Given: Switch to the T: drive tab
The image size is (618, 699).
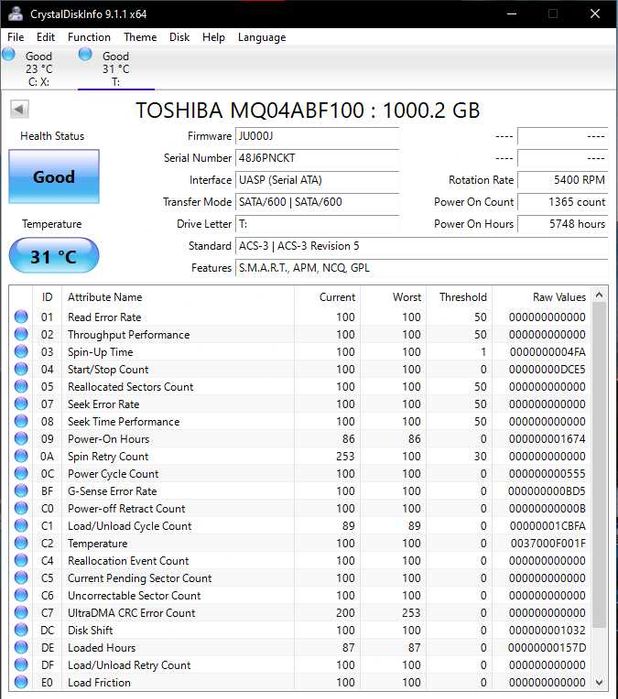Looking at the screenshot, I should click(x=116, y=68).
